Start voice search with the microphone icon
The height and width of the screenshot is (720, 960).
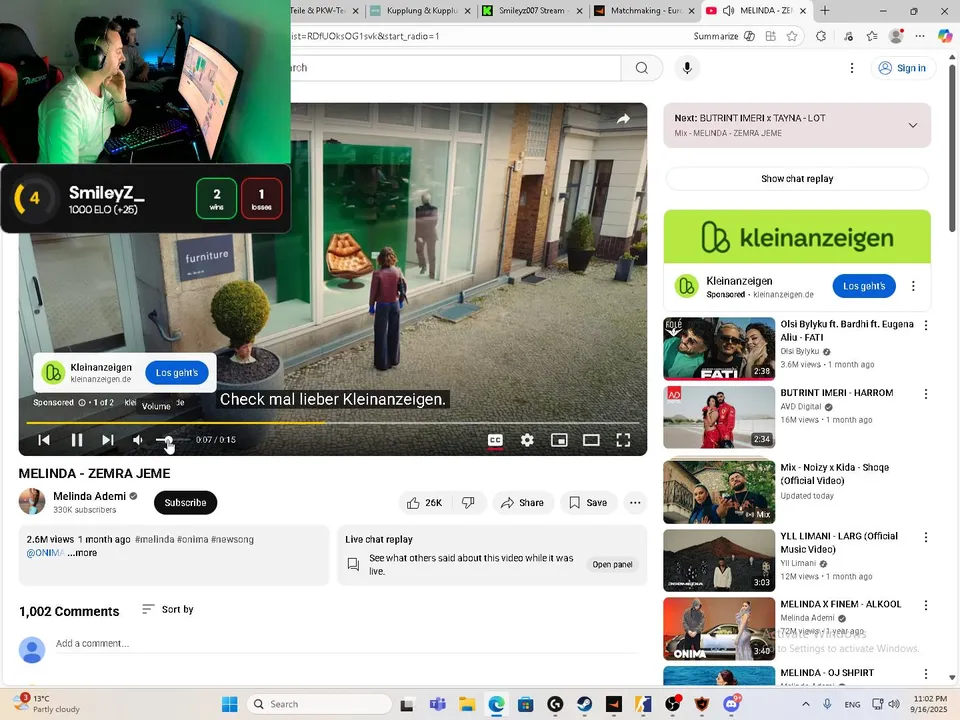click(687, 68)
